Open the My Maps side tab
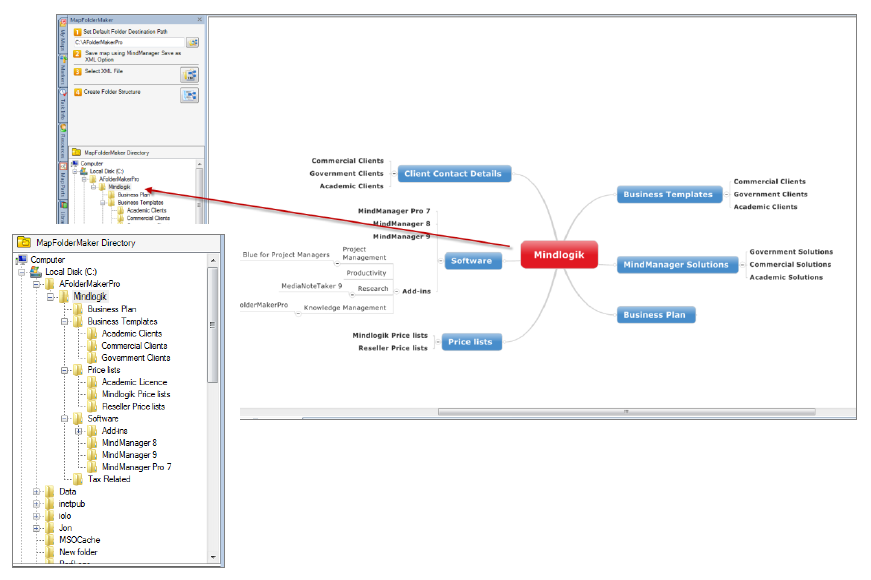Screen dimensions: 871x580 (x=63, y=37)
